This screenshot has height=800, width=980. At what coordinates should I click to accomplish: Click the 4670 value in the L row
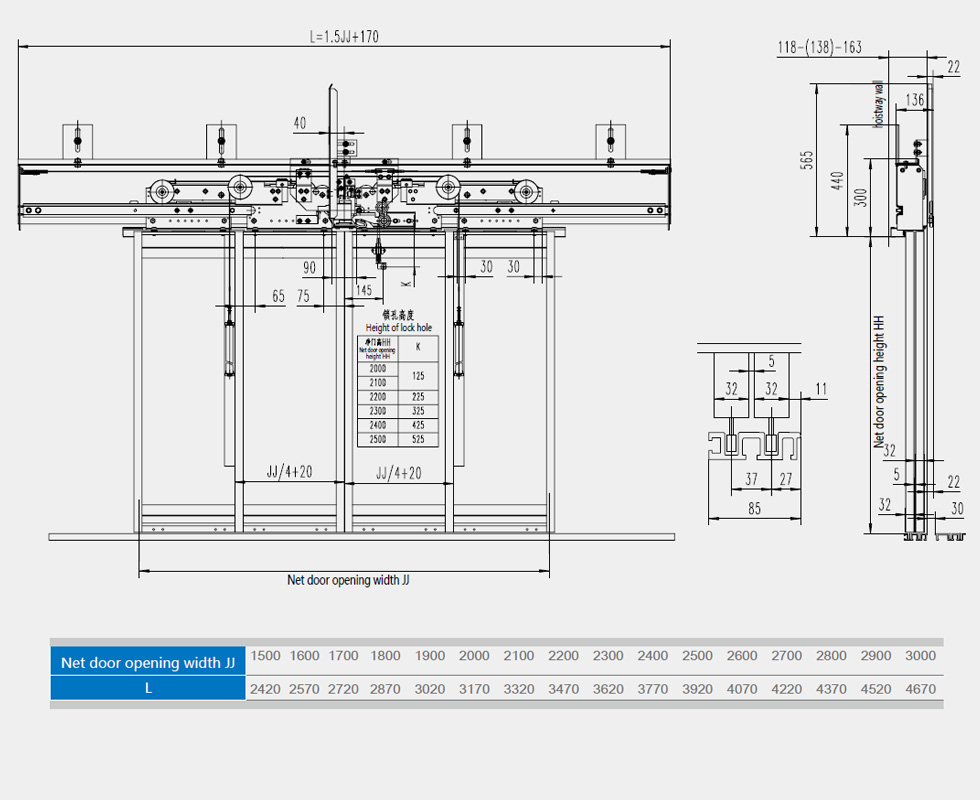coord(919,688)
